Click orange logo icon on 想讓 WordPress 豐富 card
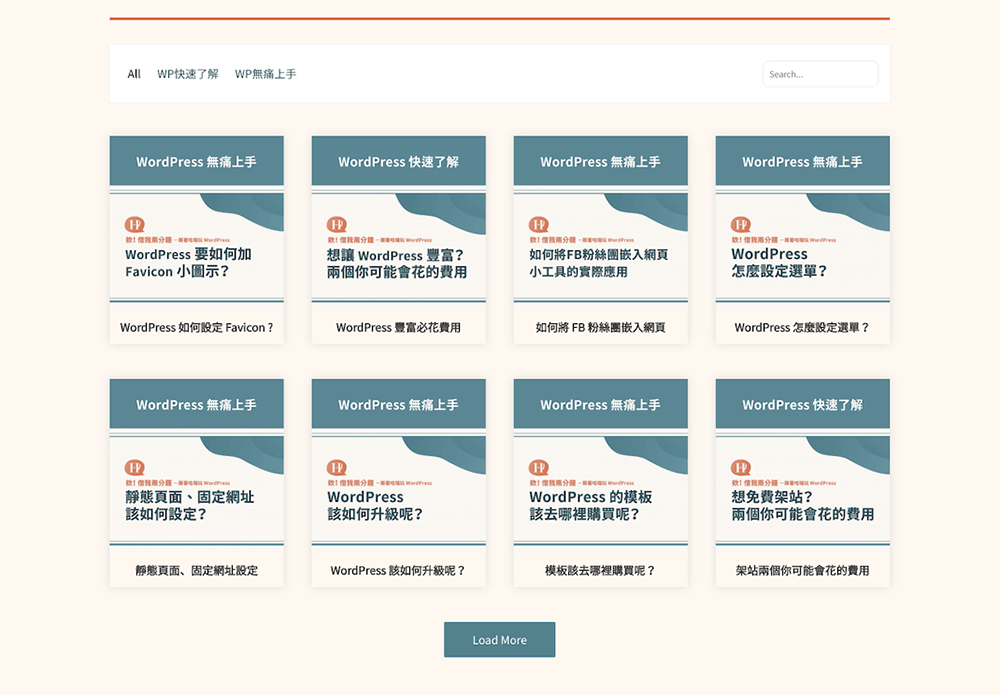 337,224
